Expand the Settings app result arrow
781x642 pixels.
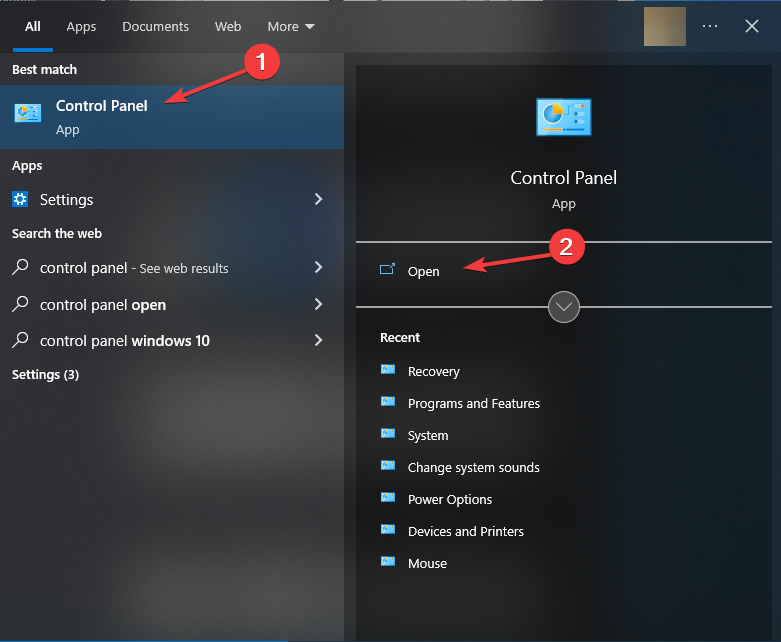(x=319, y=199)
